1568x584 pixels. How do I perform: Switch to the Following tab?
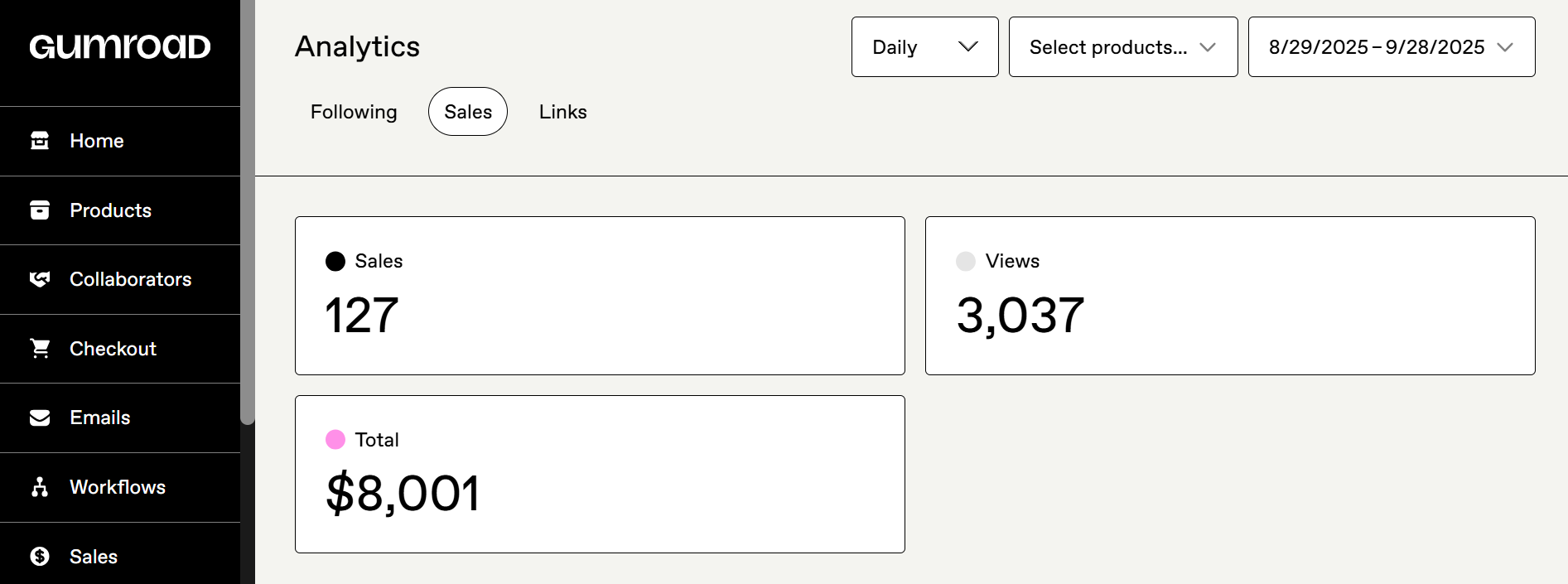[x=354, y=112]
